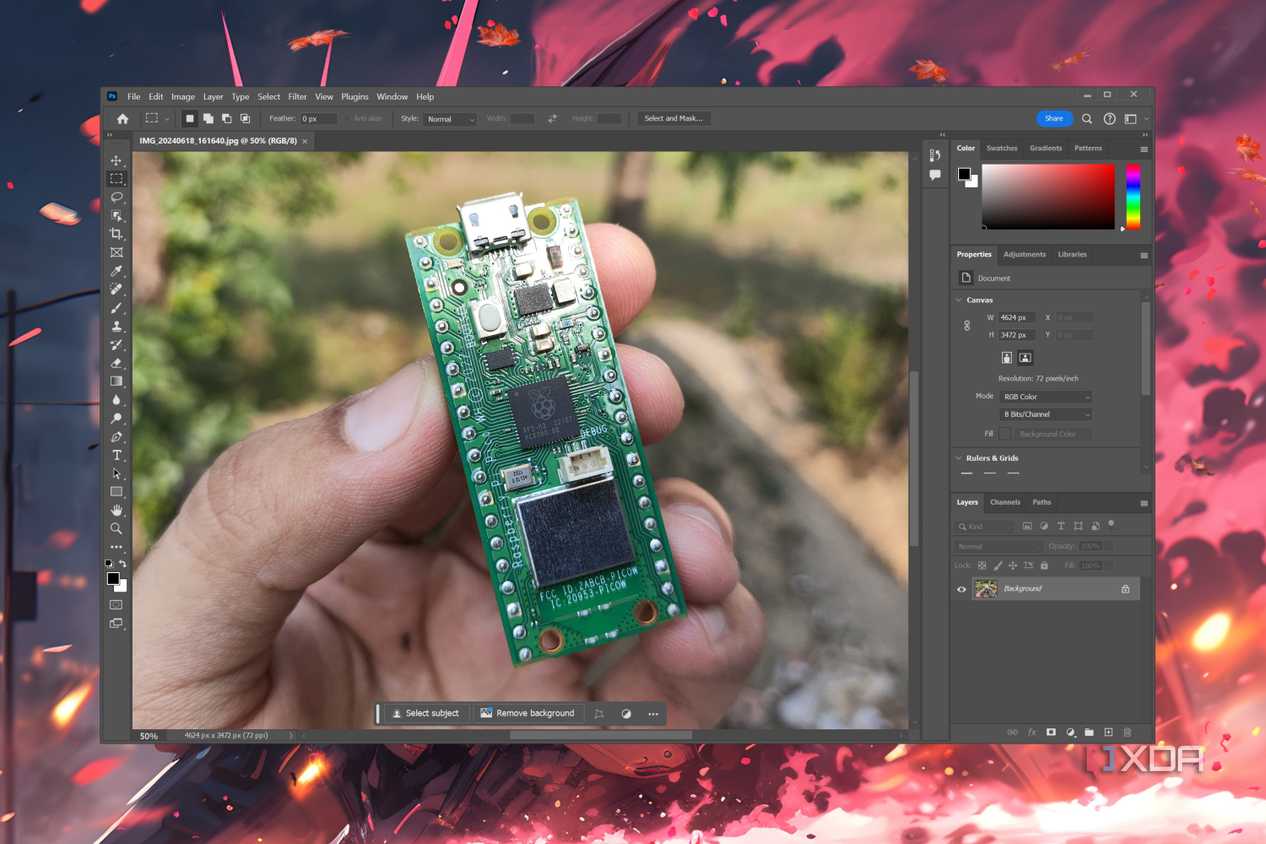The height and width of the screenshot is (844, 1266).
Task: Select the Crop tool
Action: 116,234
